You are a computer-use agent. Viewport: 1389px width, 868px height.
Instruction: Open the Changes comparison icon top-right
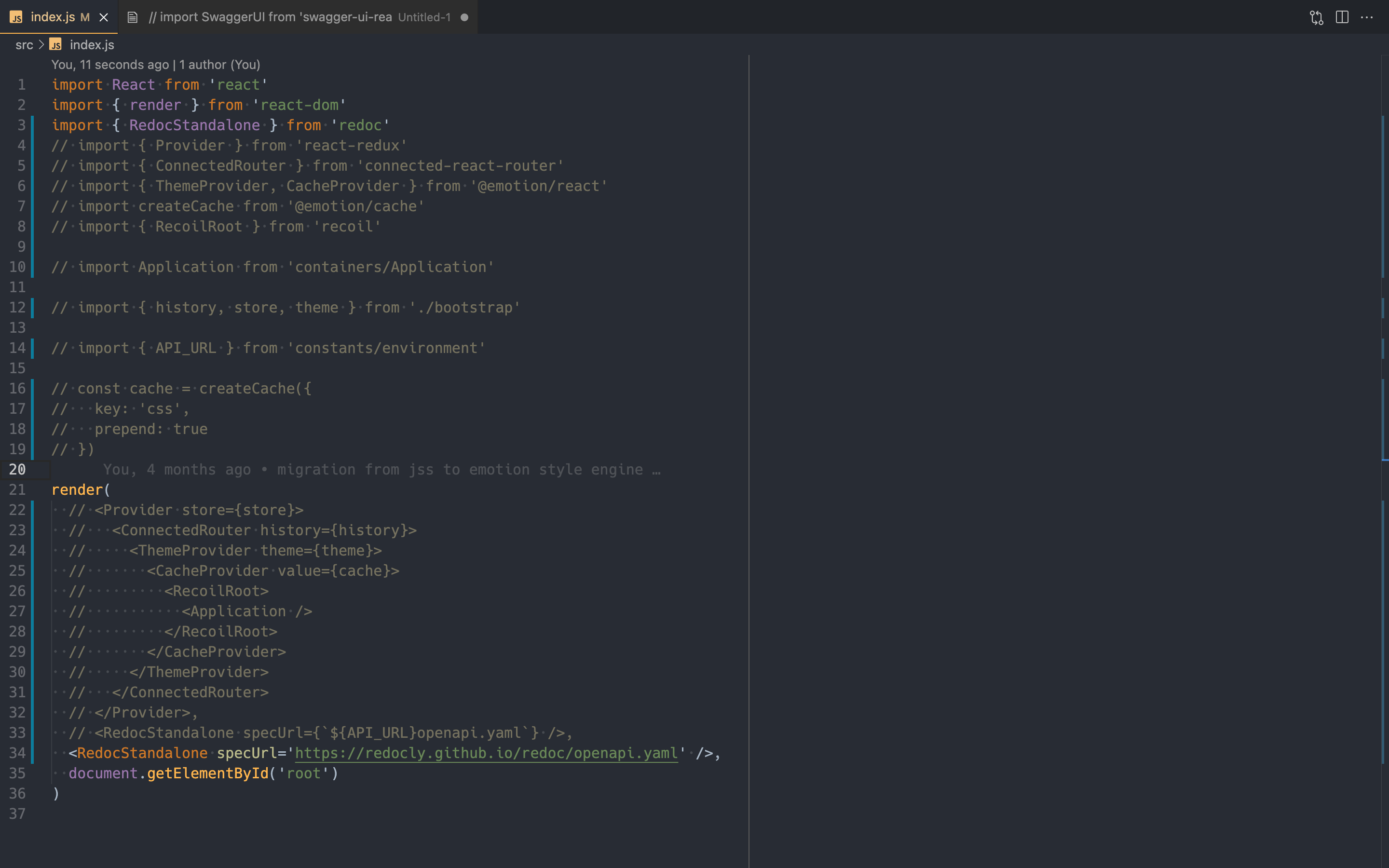(1316, 17)
